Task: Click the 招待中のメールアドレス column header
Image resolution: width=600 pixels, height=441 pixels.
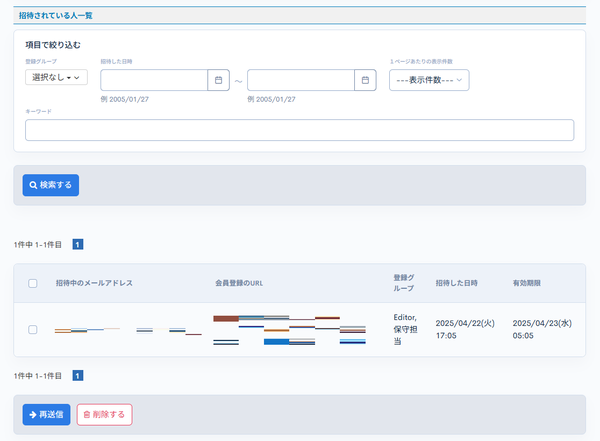Action: pyautogui.click(x=94, y=283)
